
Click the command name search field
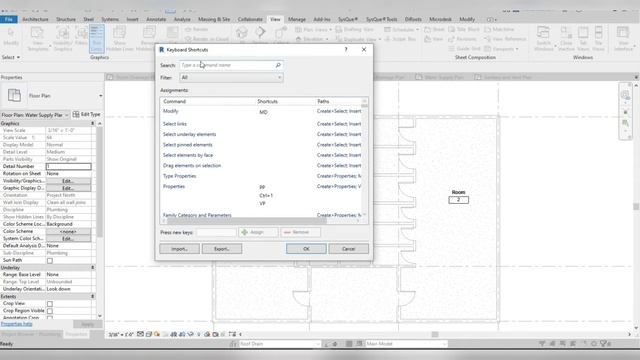[231, 65]
